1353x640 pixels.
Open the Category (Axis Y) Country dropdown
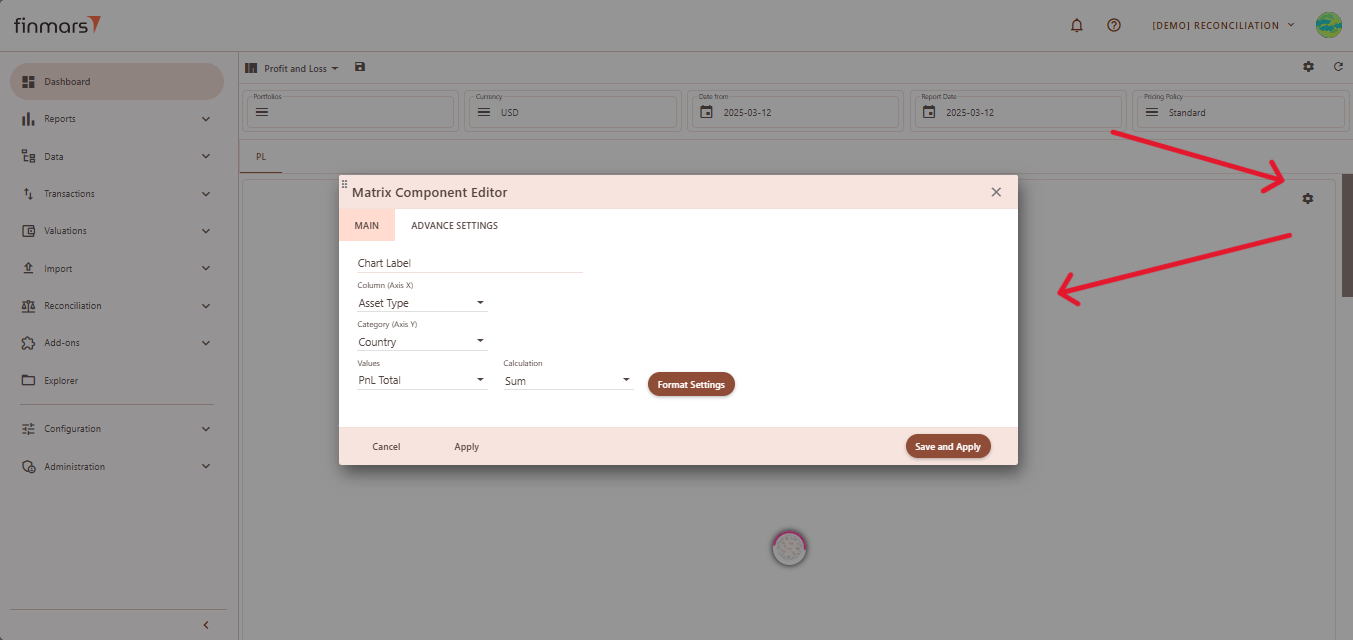pyautogui.click(x=422, y=342)
